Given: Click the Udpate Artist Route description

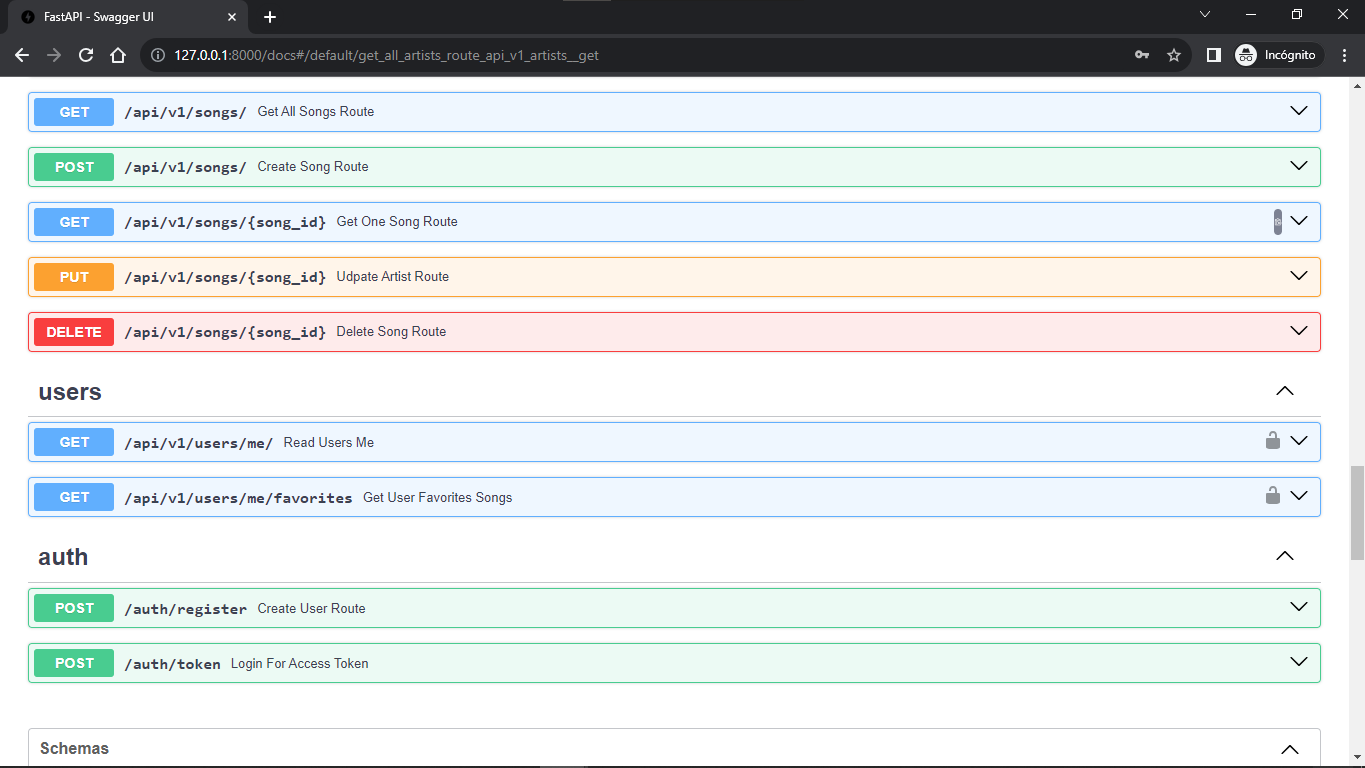Looking at the screenshot, I should [393, 276].
